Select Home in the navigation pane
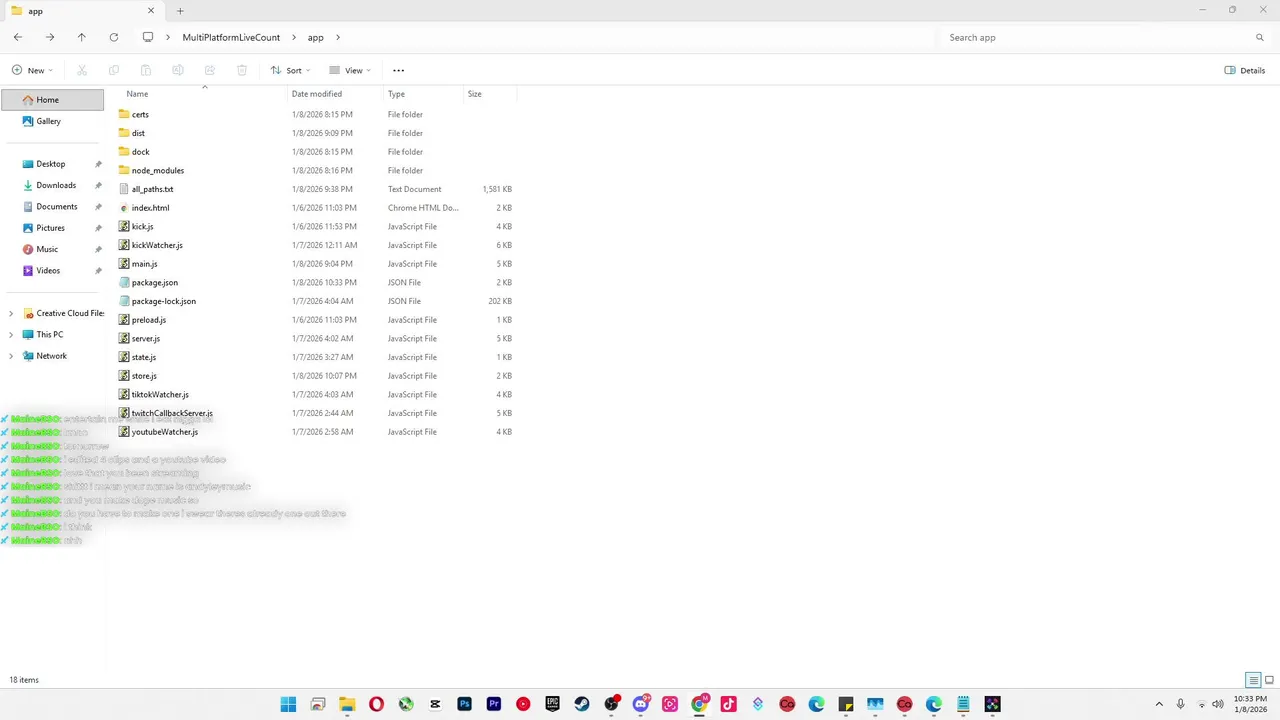The height and width of the screenshot is (720, 1280). (x=52, y=100)
